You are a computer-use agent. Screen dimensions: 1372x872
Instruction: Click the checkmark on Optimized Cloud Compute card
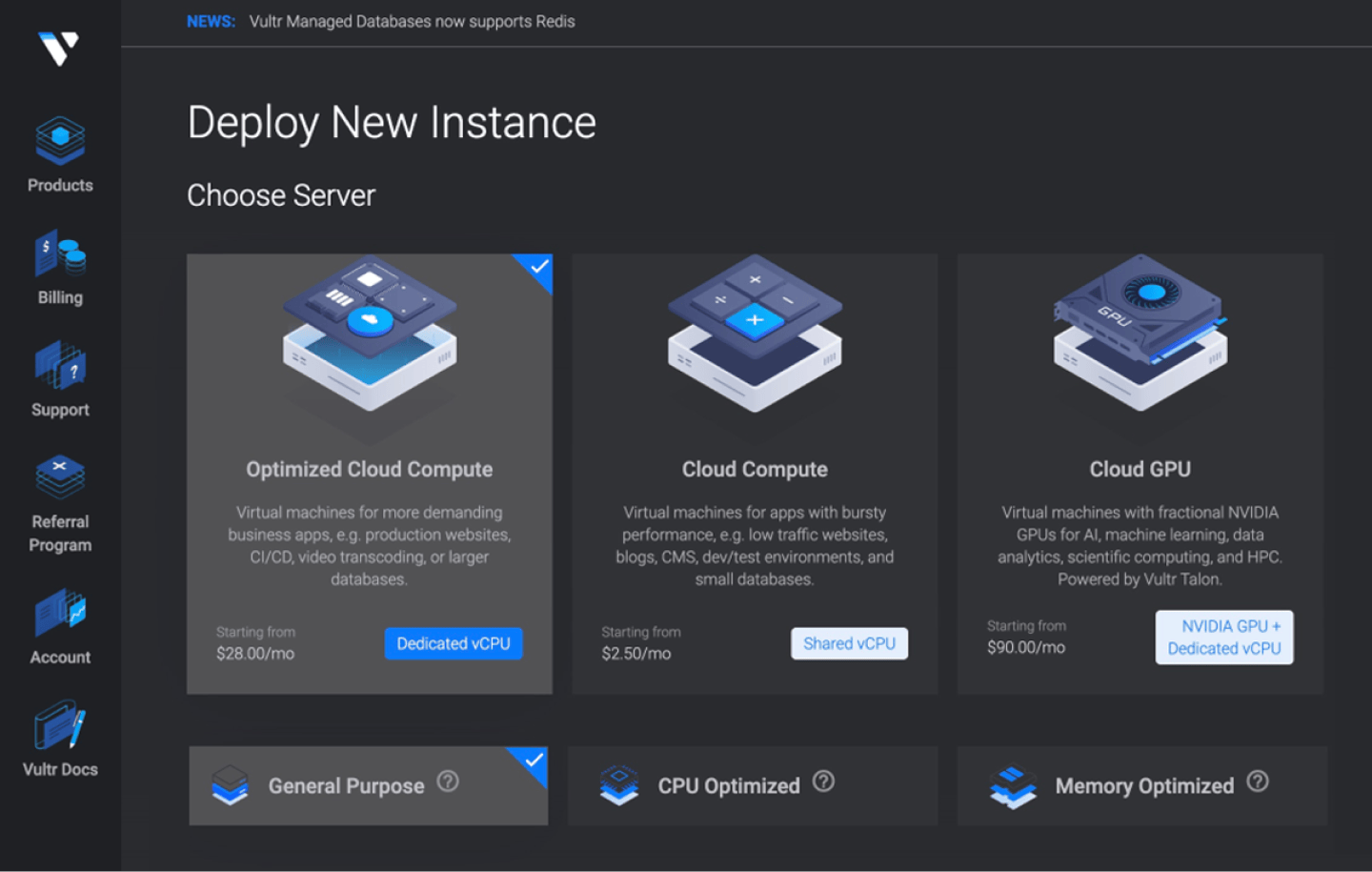(x=538, y=267)
